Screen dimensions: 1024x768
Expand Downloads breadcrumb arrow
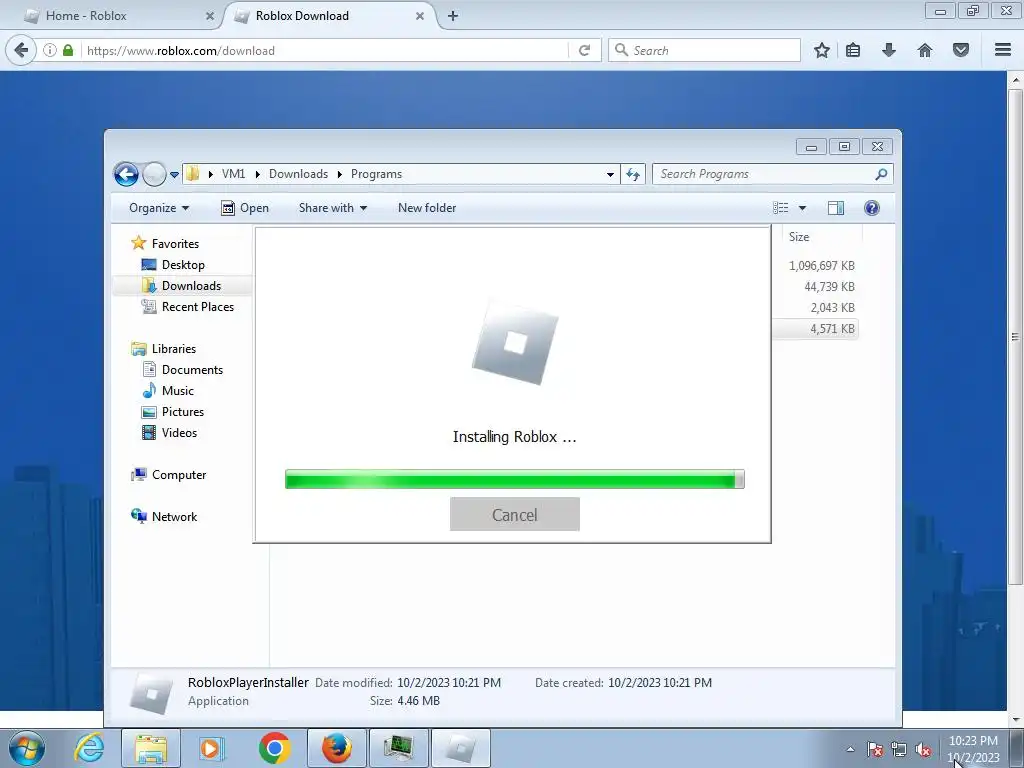340,174
